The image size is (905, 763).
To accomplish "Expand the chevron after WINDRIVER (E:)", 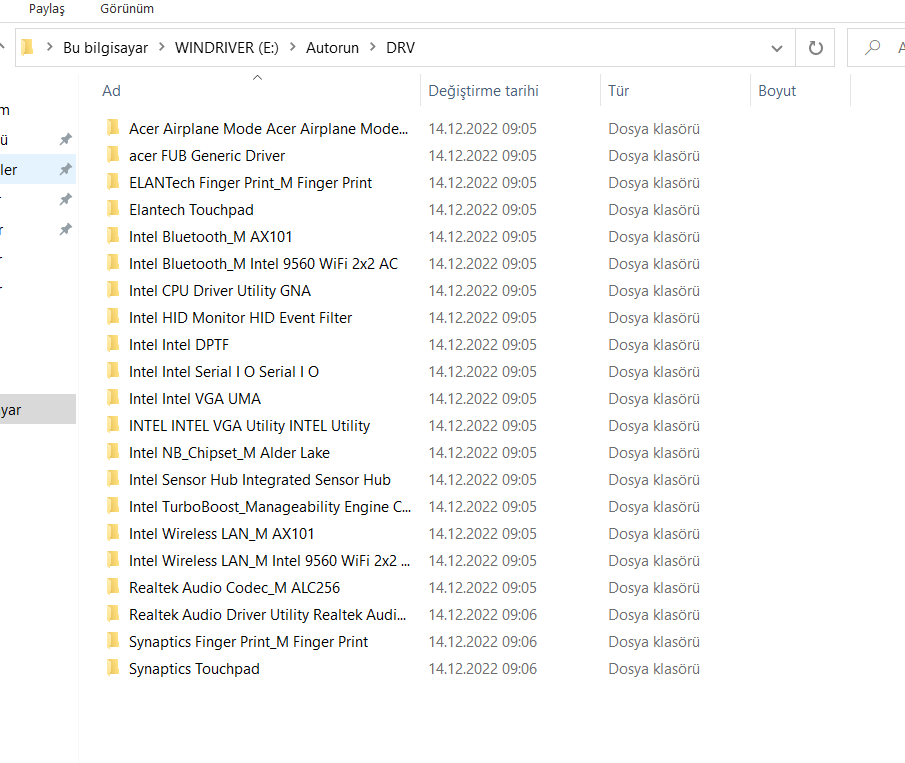I will click(x=293, y=47).
